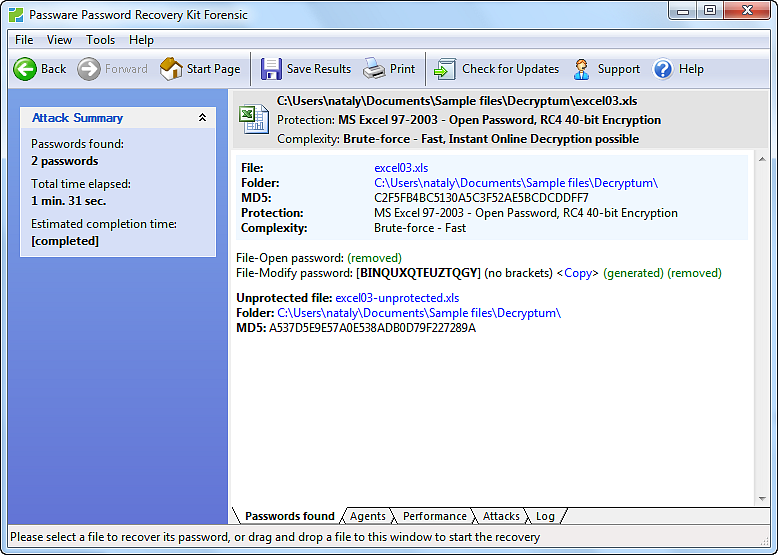Open the excel03-unprotected.xls file link

pyautogui.click(x=397, y=298)
